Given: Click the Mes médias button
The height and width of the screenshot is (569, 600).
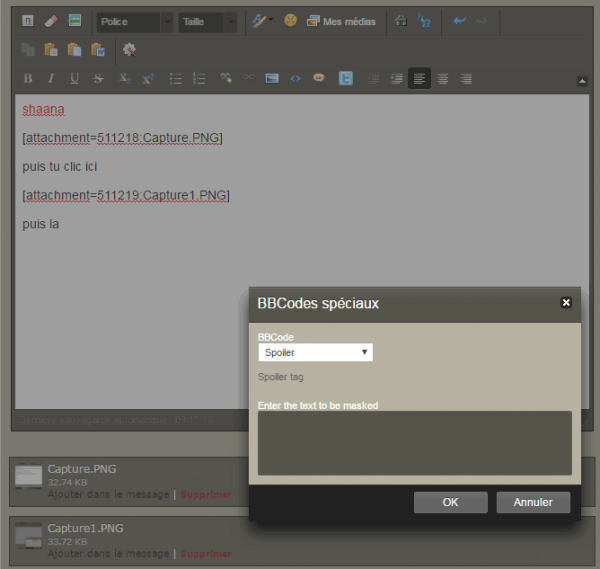Looking at the screenshot, I should pyautogui.click(x=341, y=21).
